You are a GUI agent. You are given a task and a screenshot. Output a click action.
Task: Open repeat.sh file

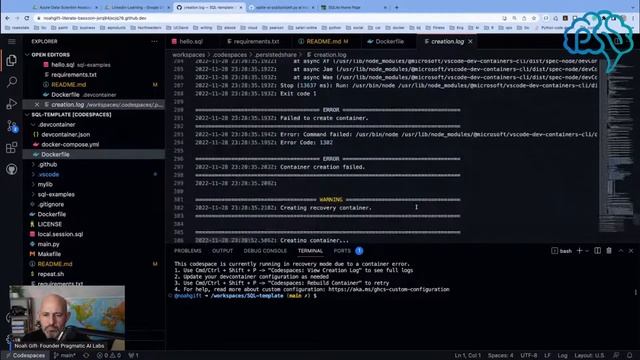point(51,274)
